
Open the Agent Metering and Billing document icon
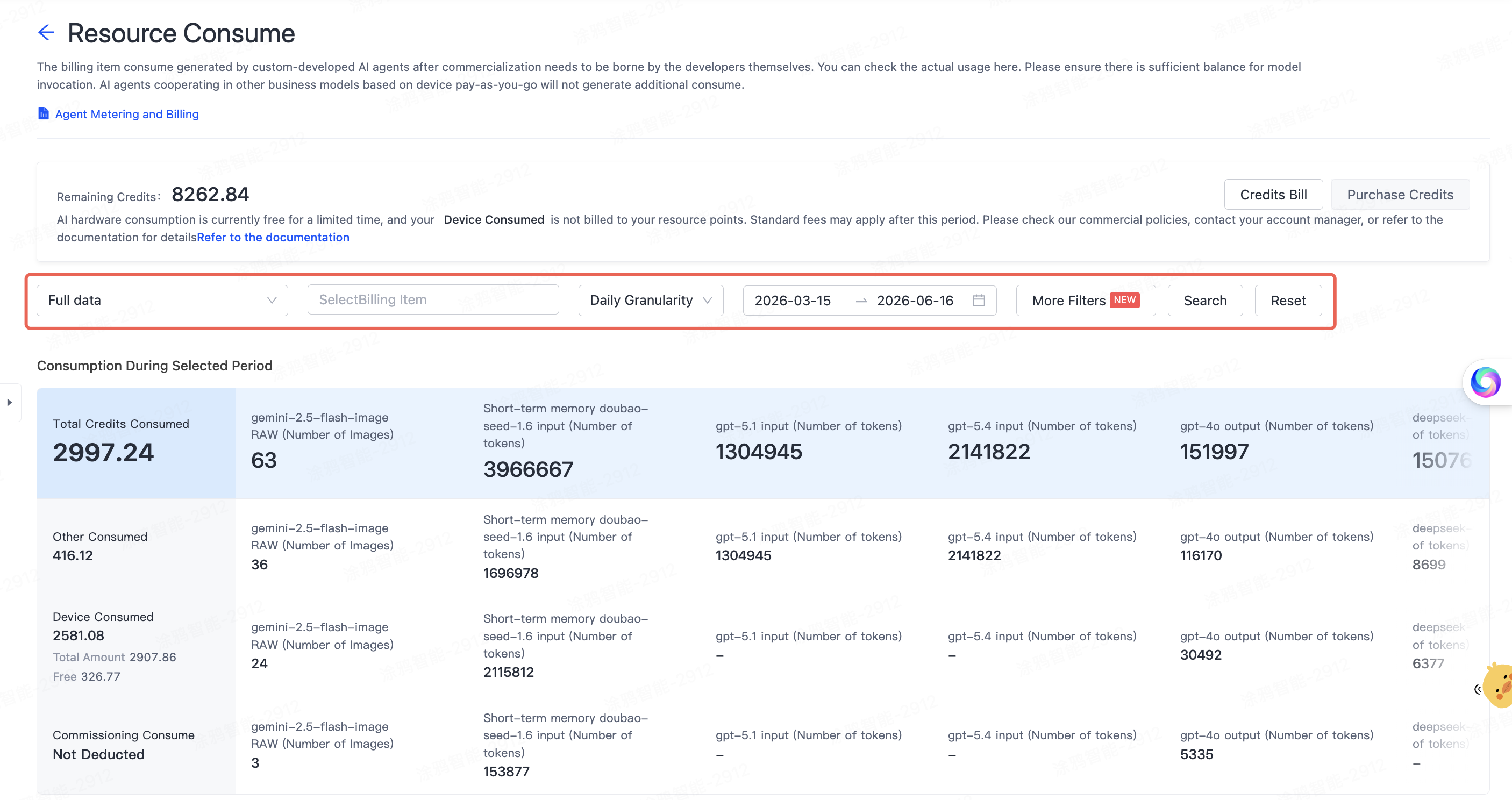[x=44, y=113]
